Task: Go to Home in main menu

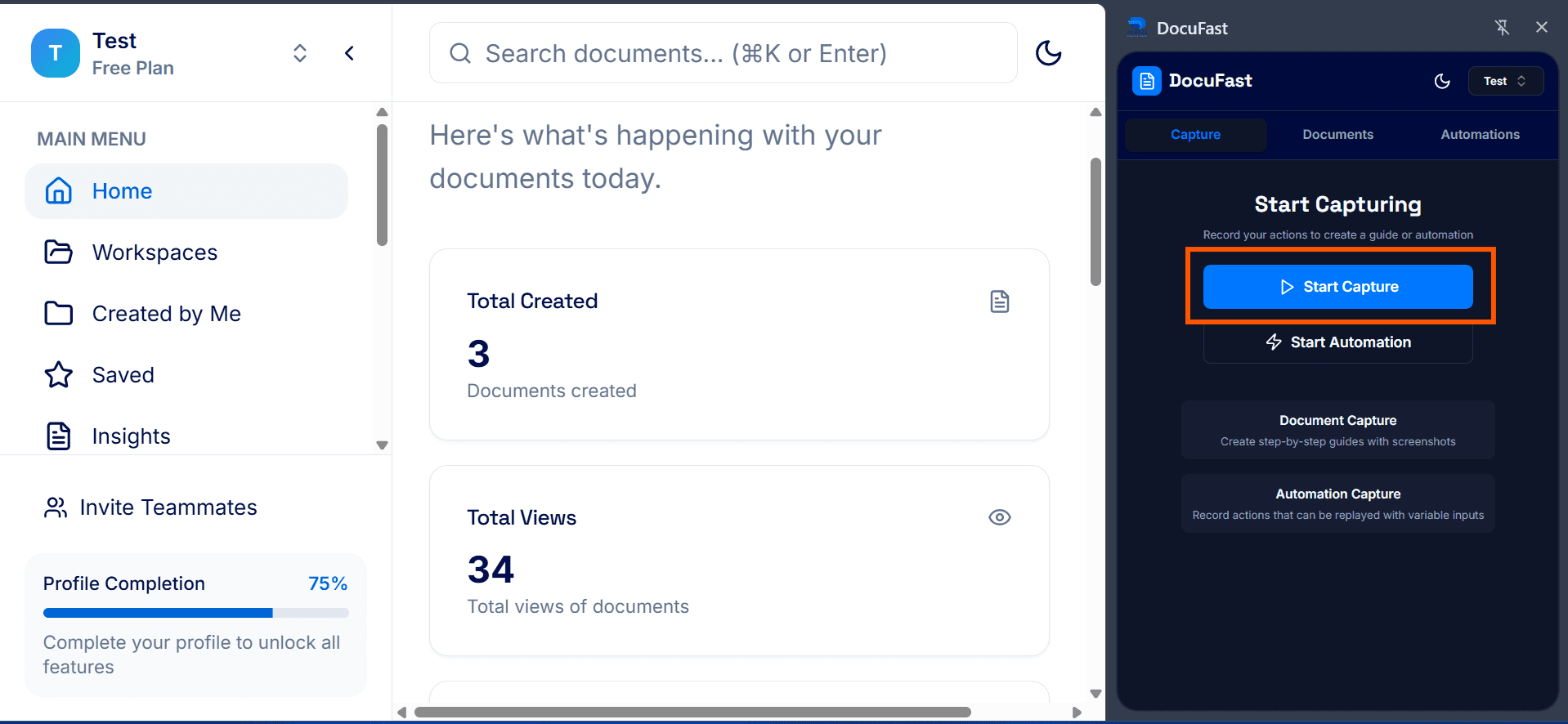Action: [x=186, y=191]
